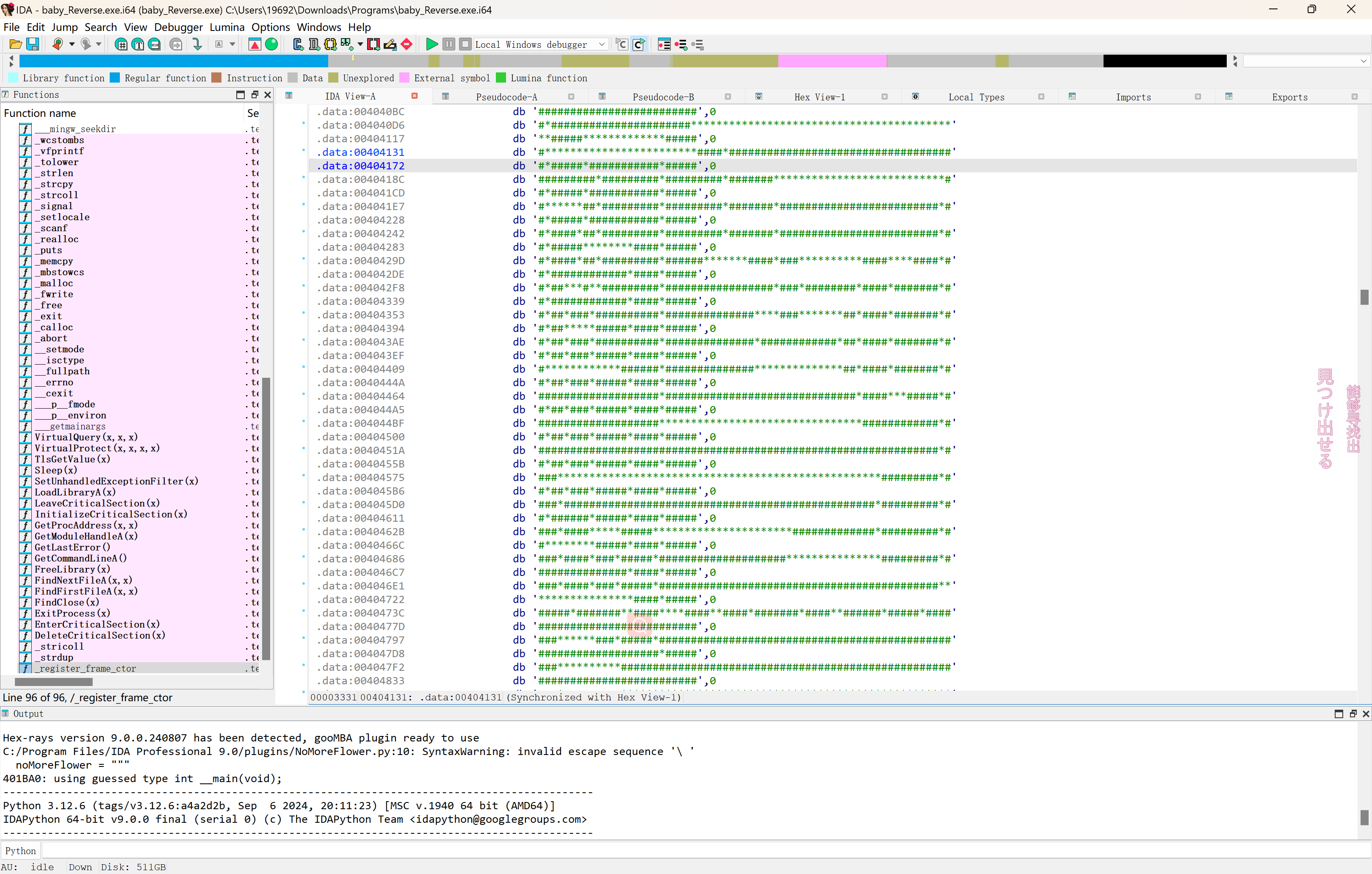Click the jump down arrow toolbar icon

pyautogui.click(x=197, y=44)
